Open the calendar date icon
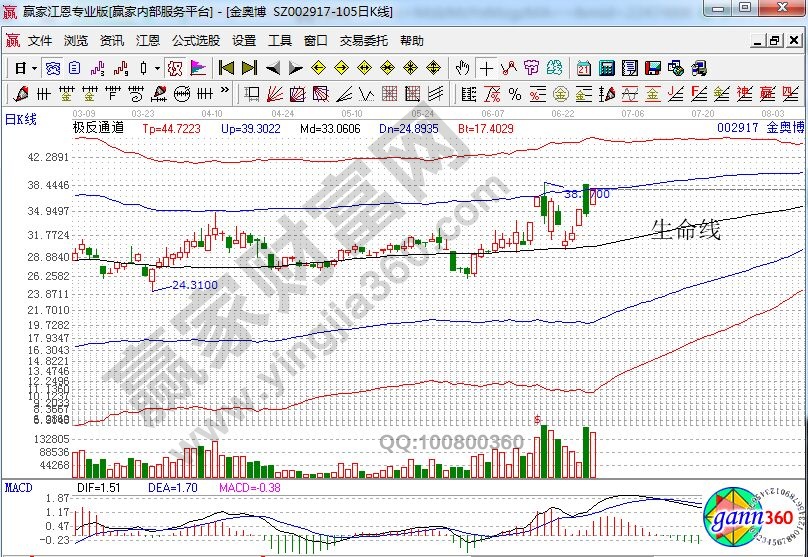Image resolution: width=808 pixels, height=557 pixels. click(x=585, y=68)
